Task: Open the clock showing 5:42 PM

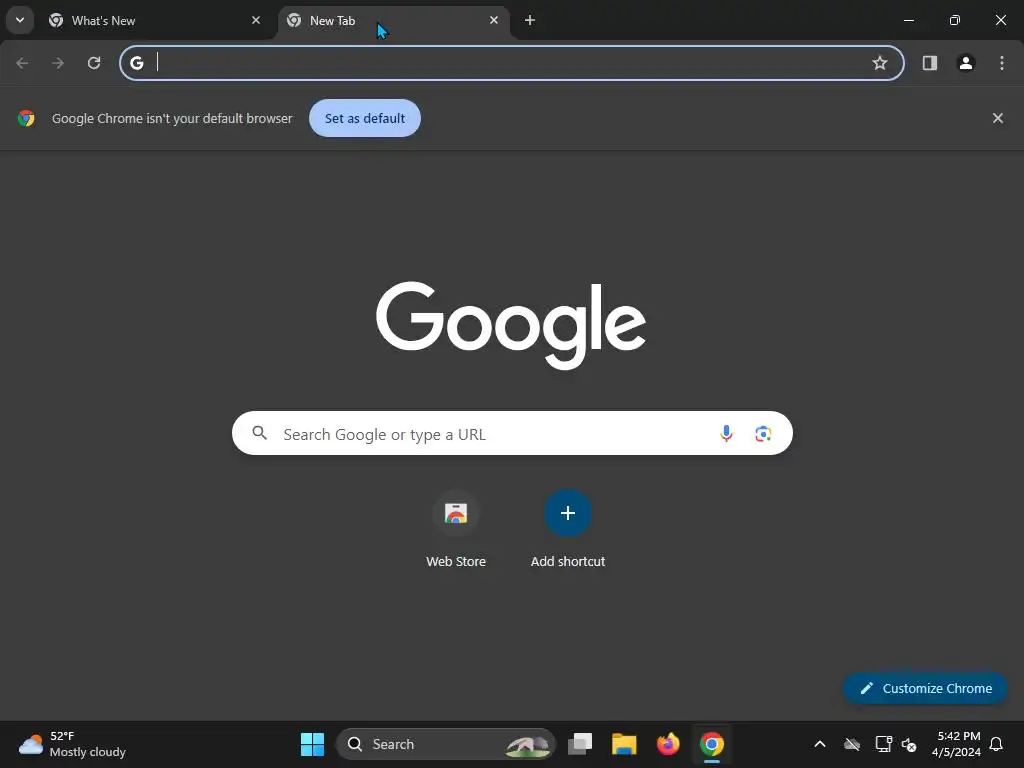Action: click(x=957, y=744)
